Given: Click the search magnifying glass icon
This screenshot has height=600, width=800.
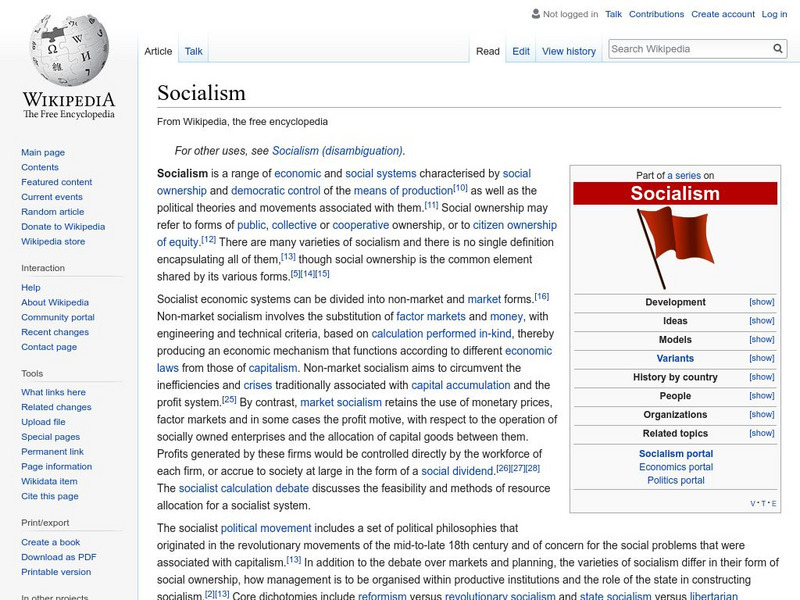Looking at the screenshot, I should coord(778,47).
